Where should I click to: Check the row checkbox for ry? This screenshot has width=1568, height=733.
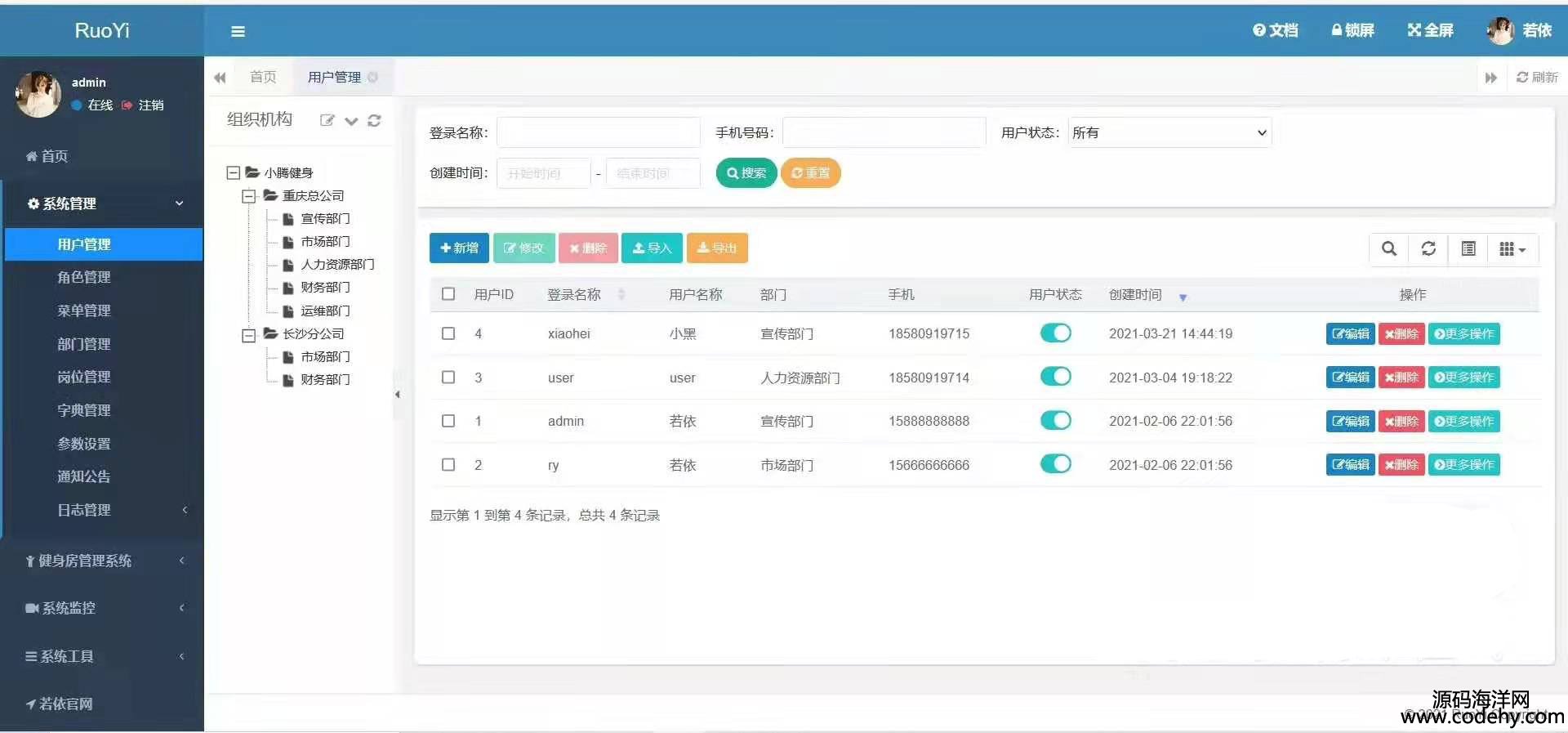pos(448,464)
